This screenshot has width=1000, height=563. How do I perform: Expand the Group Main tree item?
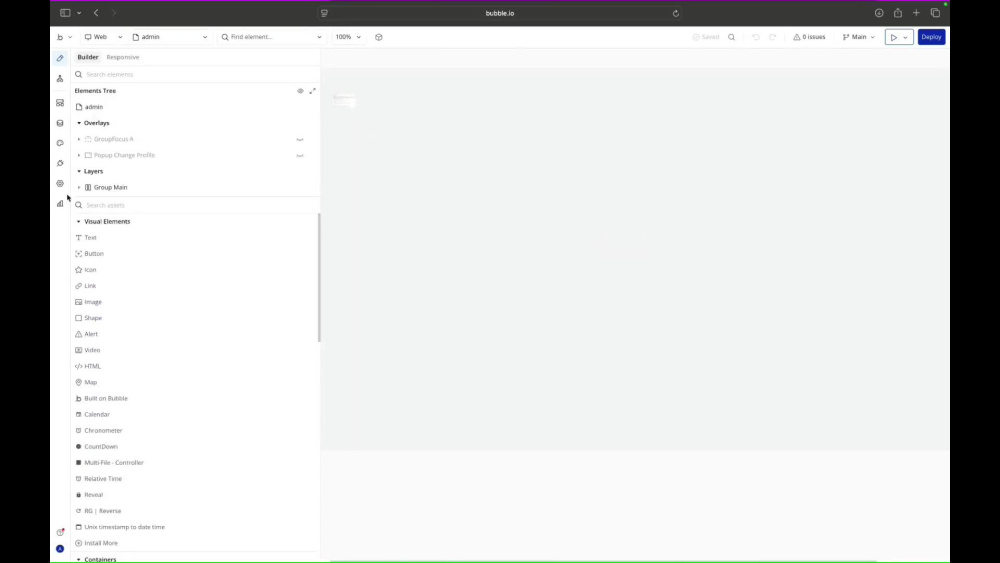click(x=79, y=187)
